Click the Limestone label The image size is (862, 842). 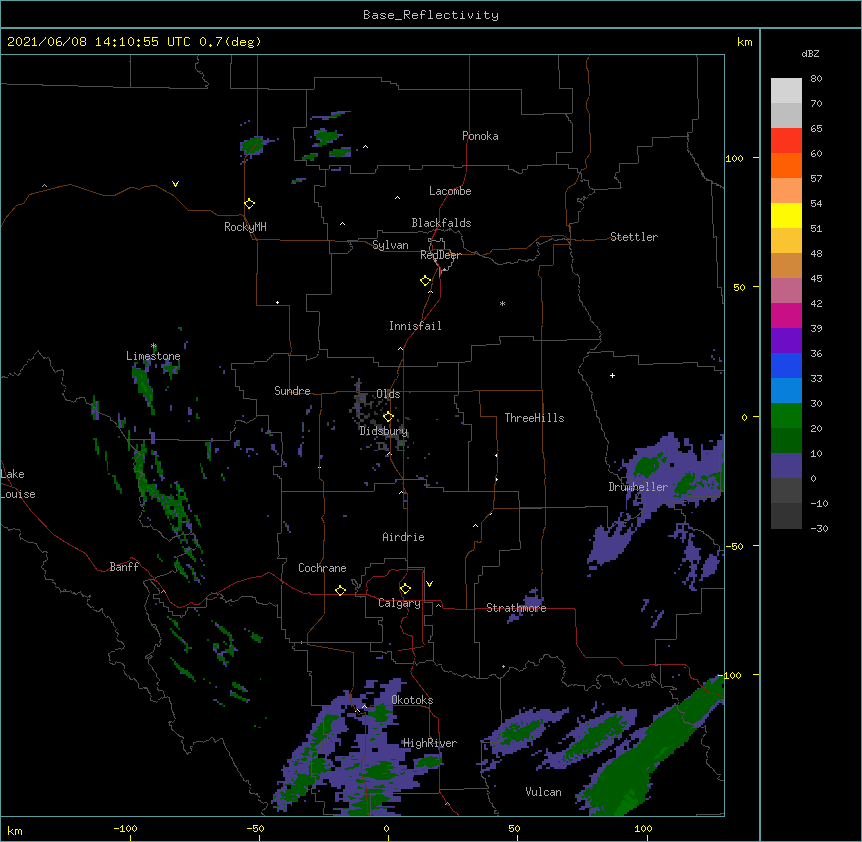click(x=153, y=356)
